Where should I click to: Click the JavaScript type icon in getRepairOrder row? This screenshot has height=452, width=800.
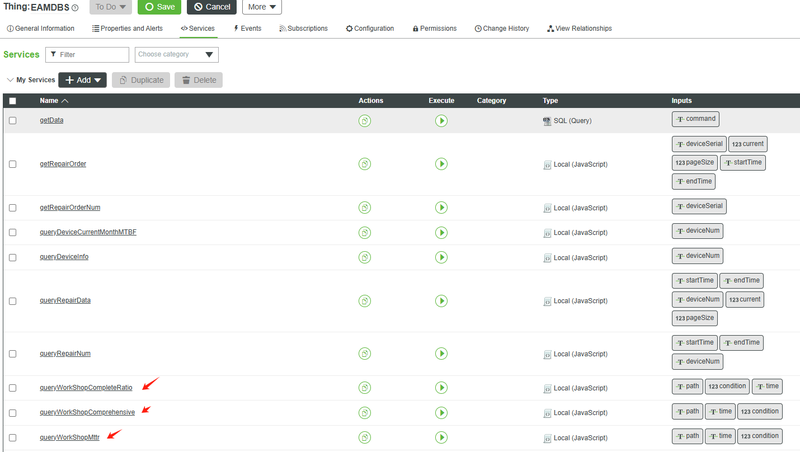pyautogui.click(x=547, y=165)
